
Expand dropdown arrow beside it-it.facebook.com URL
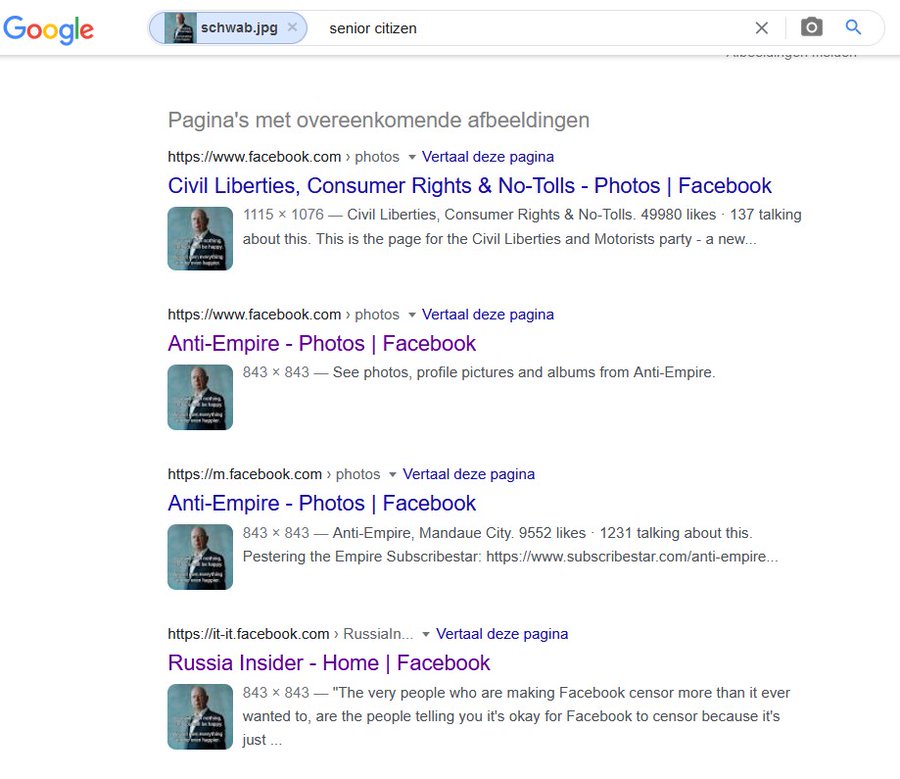426,634
